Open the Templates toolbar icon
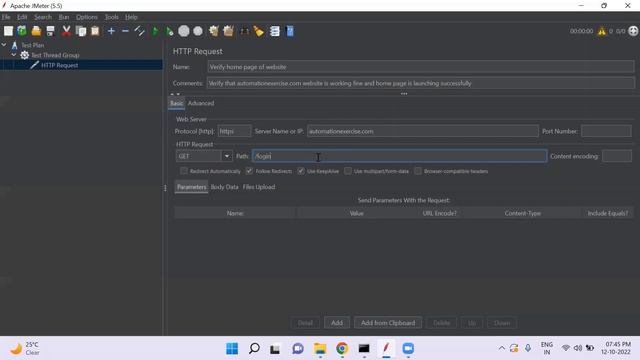The image size is (640, 360). (22, 31)
